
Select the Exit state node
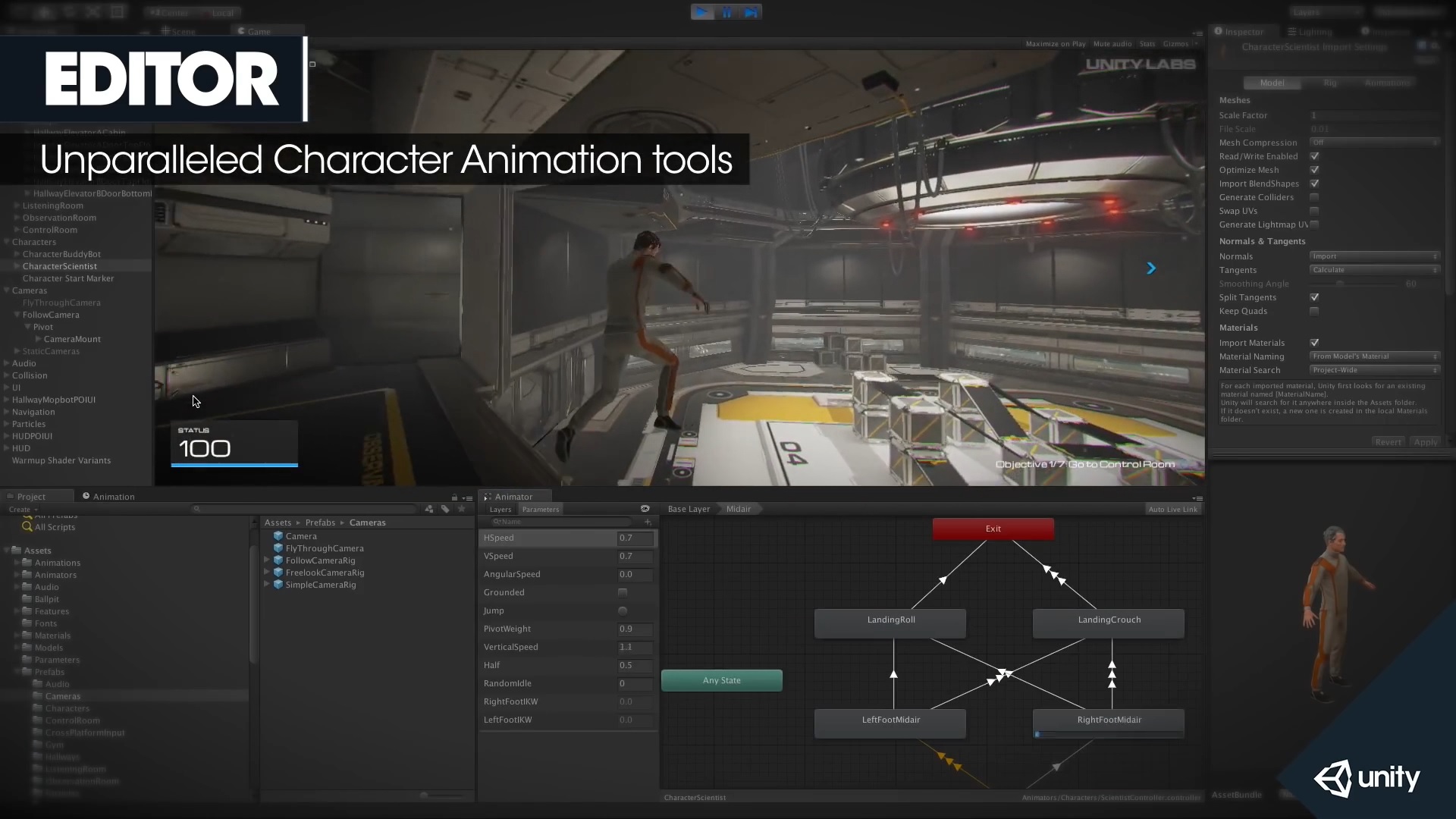(993, 529)
